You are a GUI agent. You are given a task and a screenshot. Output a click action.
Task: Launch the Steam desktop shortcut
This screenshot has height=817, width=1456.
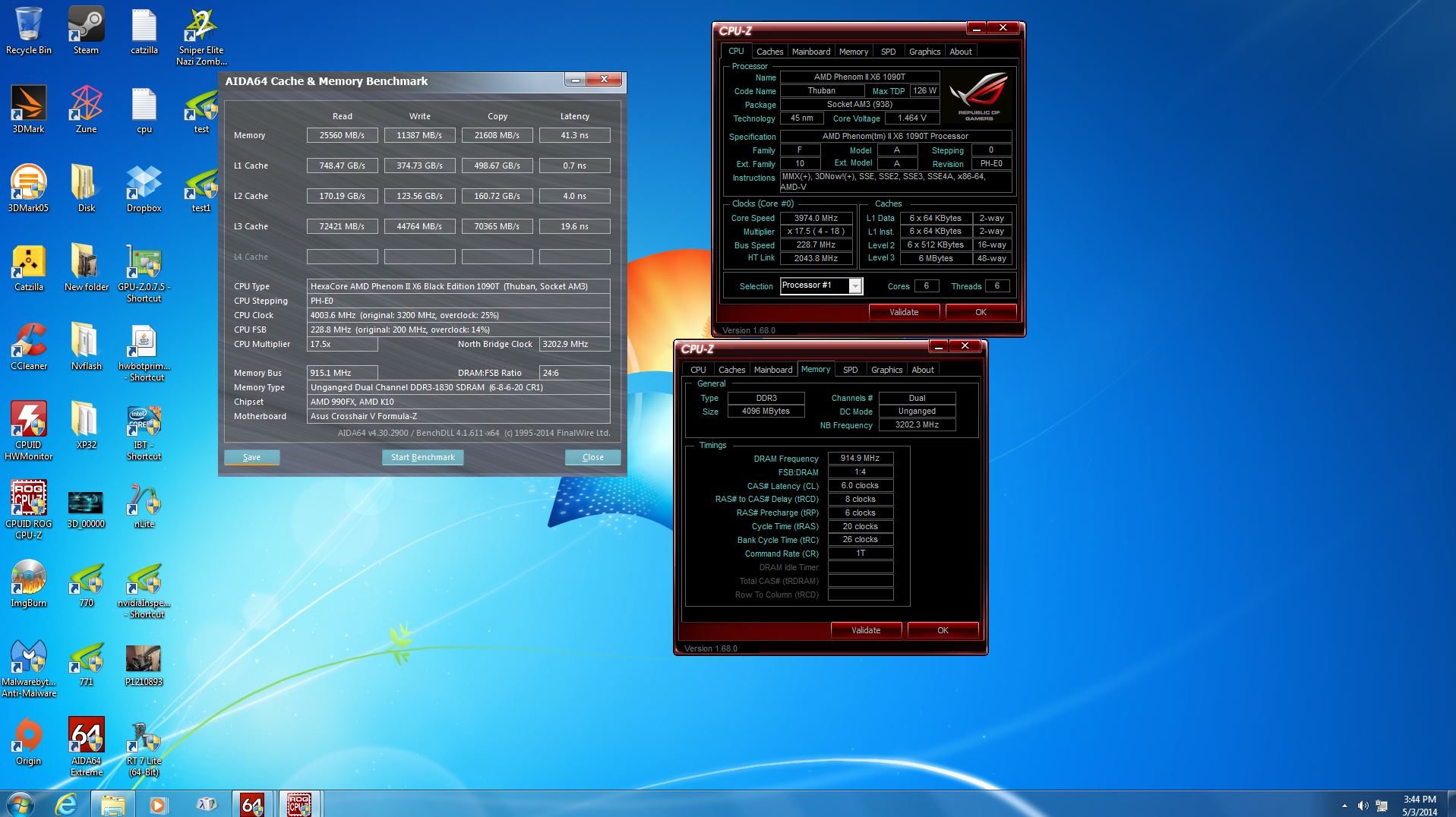(x=86, y=30)
